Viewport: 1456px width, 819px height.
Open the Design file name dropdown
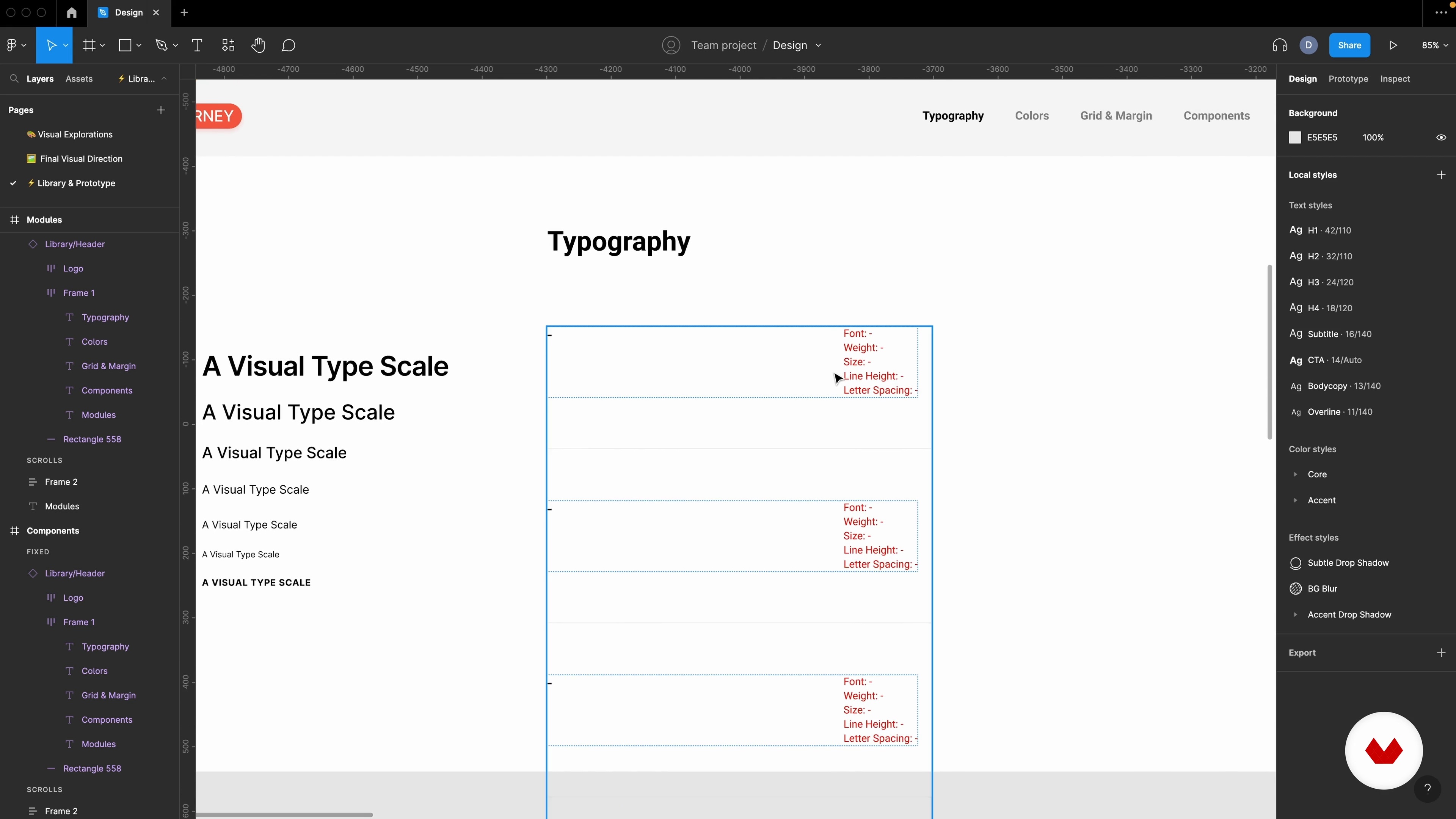[818, 45]
